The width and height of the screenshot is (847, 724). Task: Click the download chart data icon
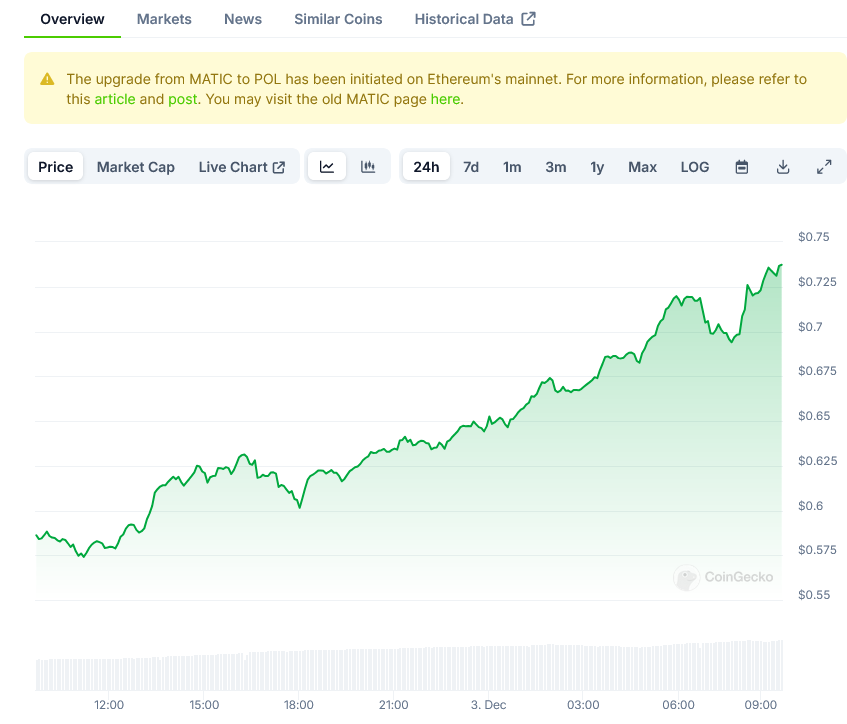point(783,167)
